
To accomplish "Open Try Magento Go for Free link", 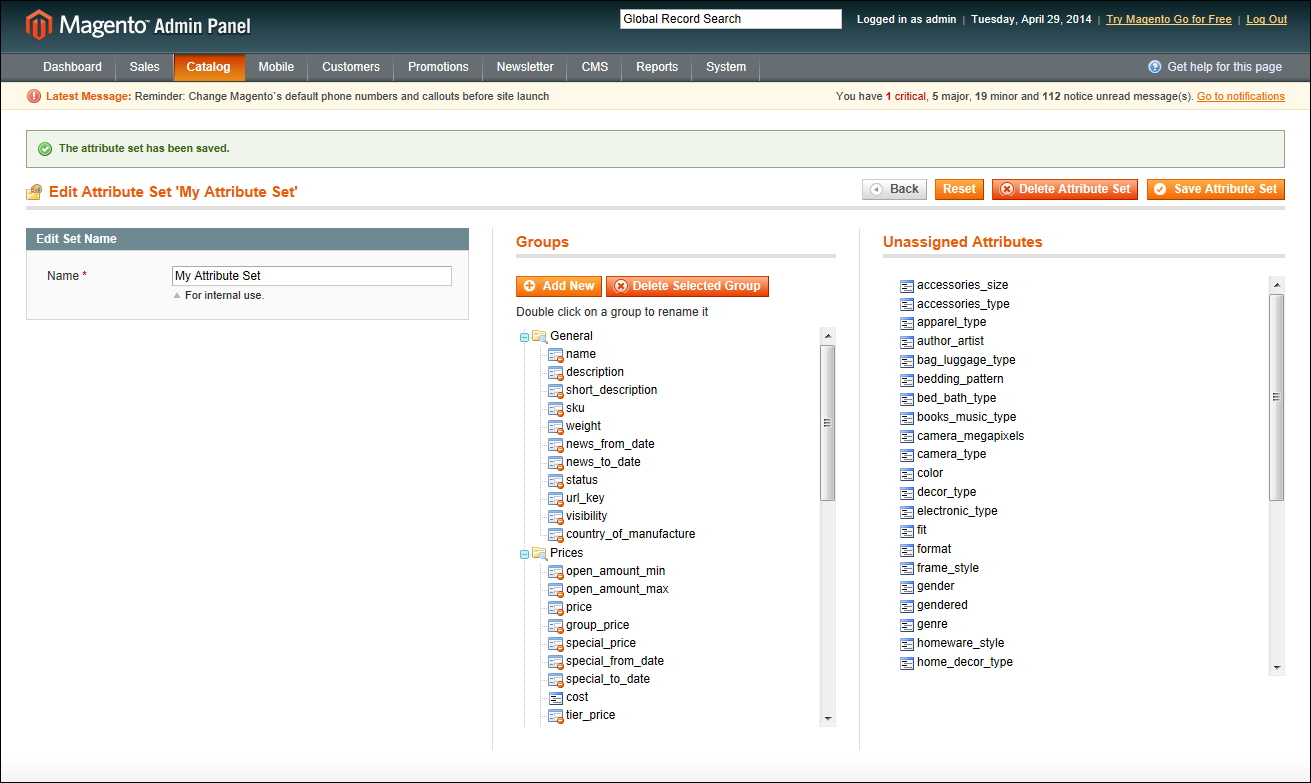I will click(1169, 19).
